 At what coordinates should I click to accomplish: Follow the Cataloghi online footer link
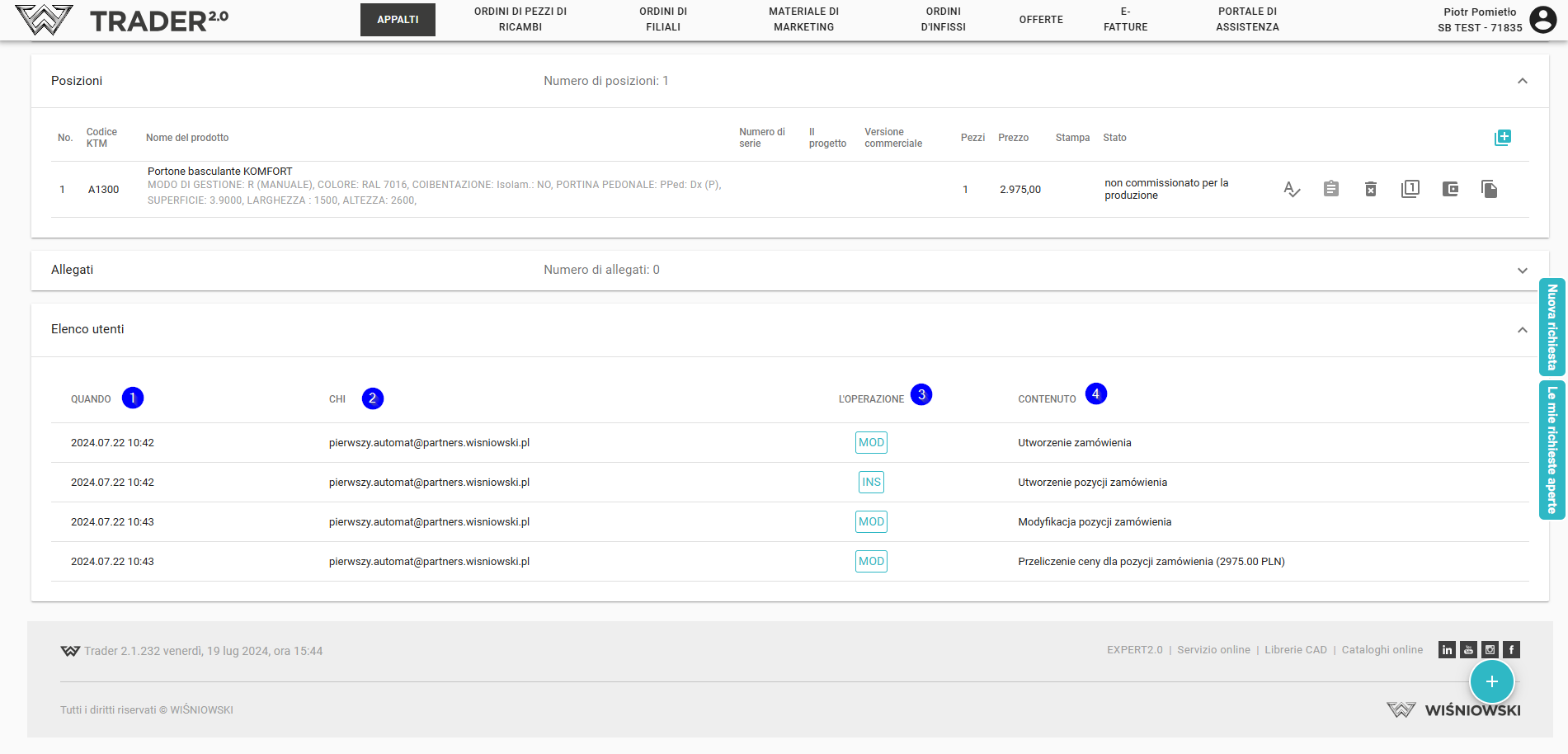point(1382,650)
